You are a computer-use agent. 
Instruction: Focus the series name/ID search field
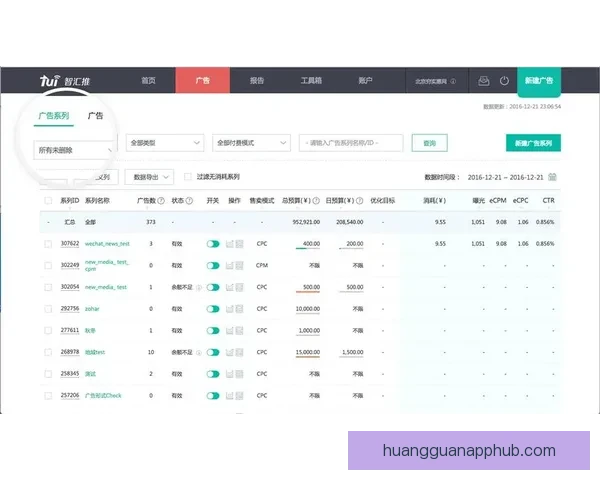coord(351,143)
